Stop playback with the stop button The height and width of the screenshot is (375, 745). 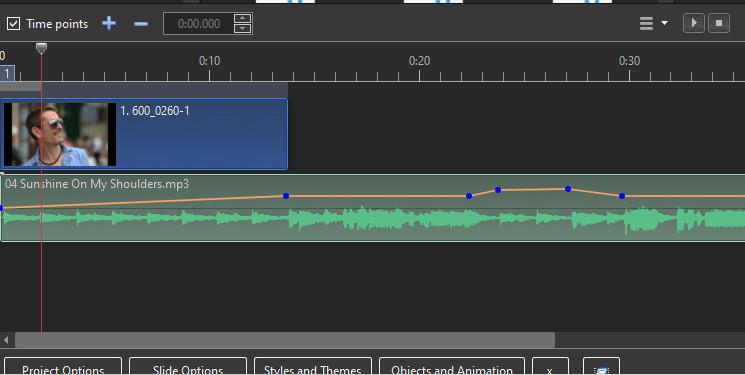(719, 23)
